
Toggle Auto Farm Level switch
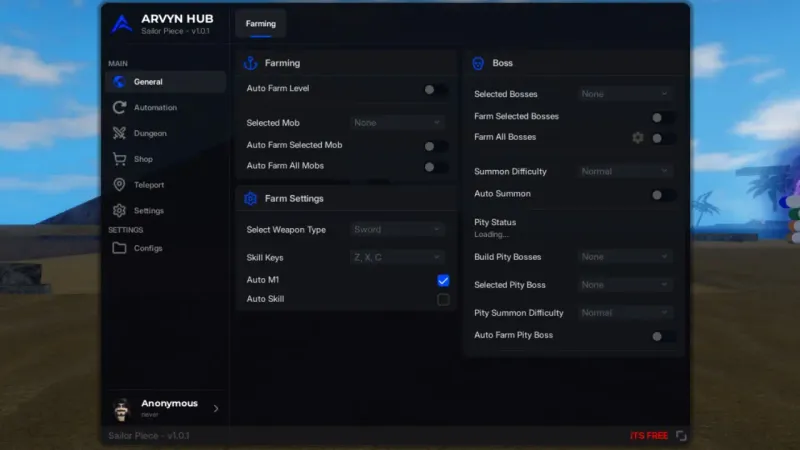(436, 90)
